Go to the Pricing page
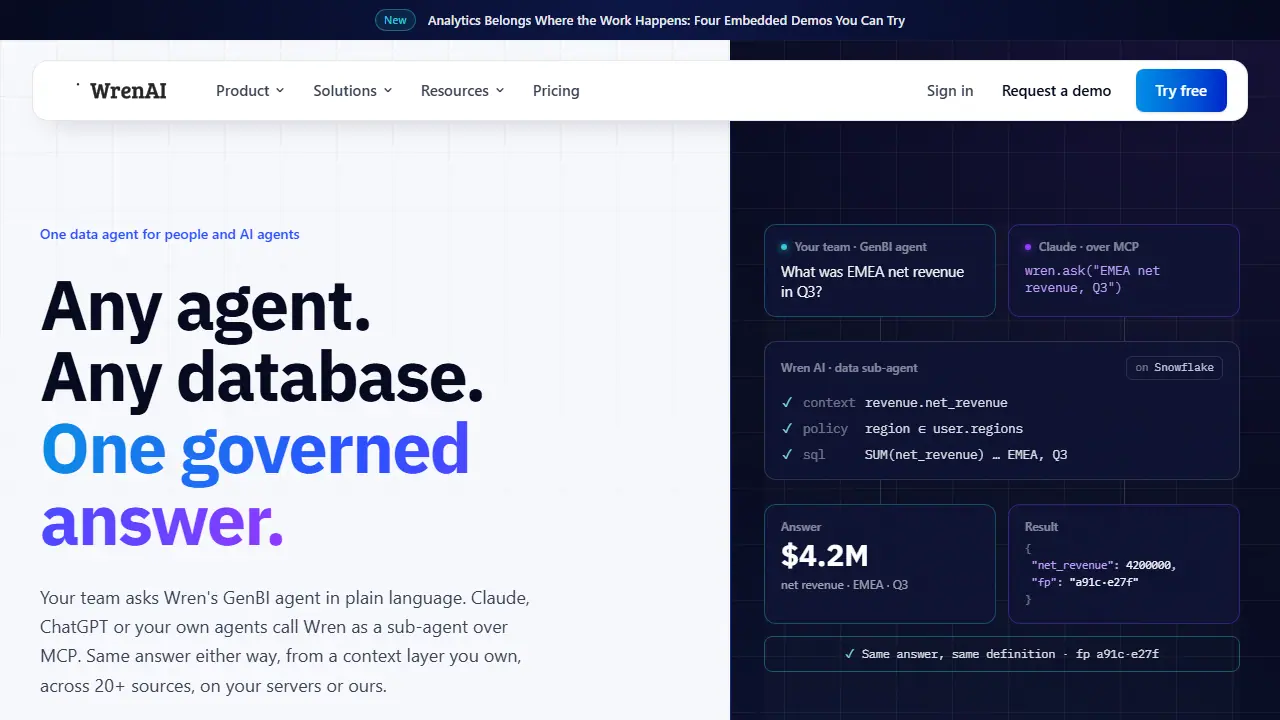This screenshot has width=1280, height=720. 556,91
